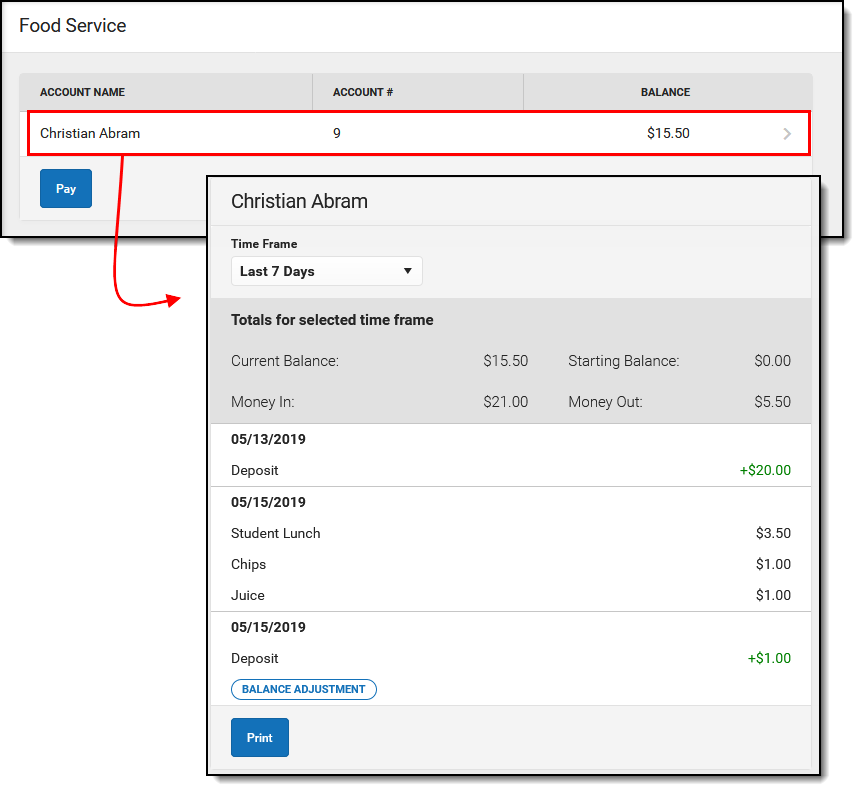Click the Food Service heading
This screenshot has height=785, width=853.
coord(72,26)
